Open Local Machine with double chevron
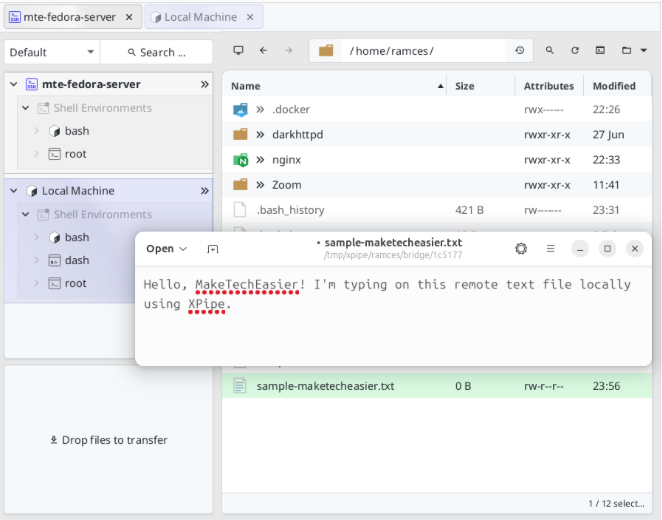This screenshot has width=662, height=520. pos(205,191)
